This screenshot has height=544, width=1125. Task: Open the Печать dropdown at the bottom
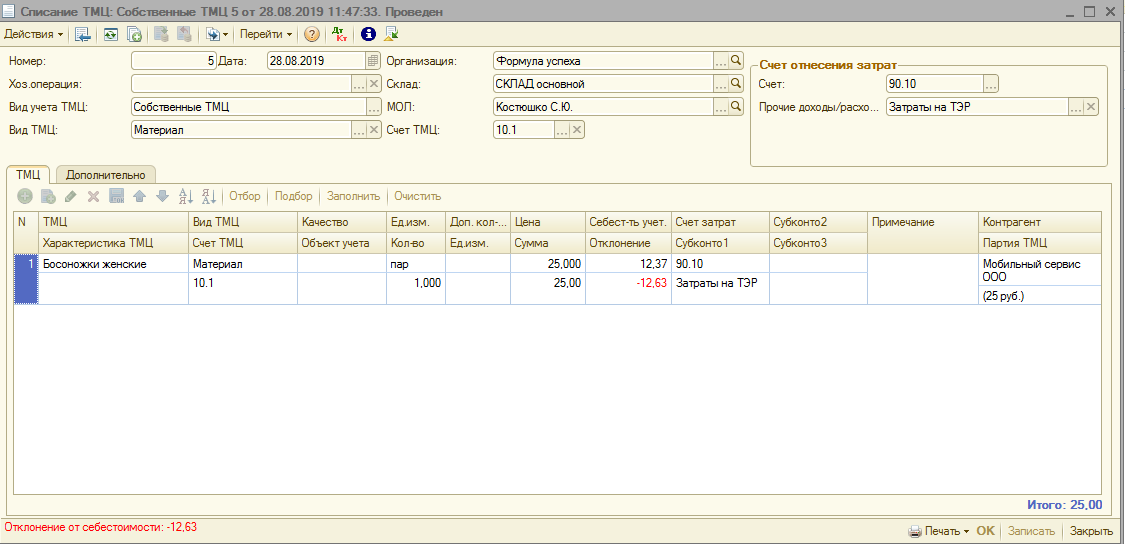939,531
